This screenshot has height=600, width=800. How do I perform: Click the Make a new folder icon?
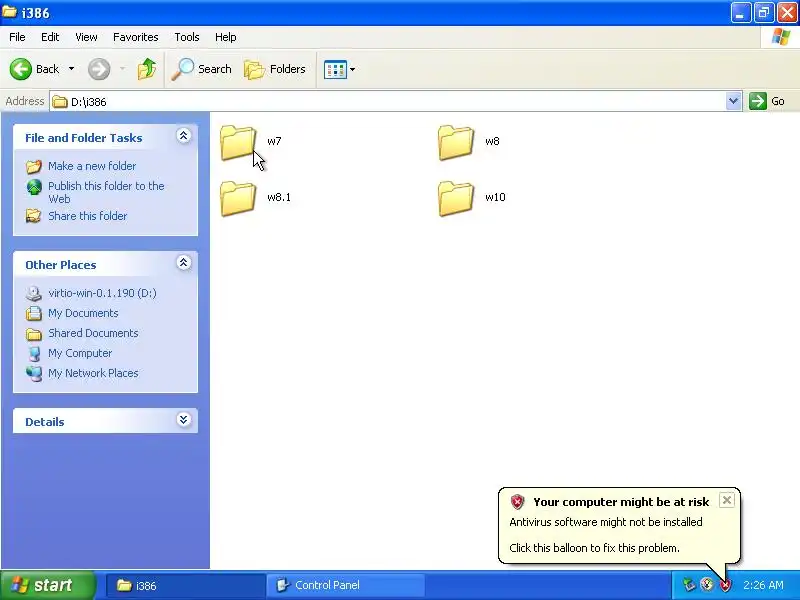pyautogui.click(x=34, y=166)
